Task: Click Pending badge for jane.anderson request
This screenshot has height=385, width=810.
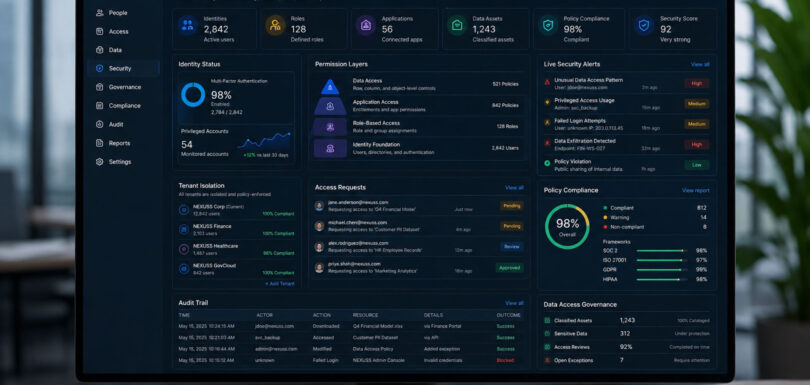Action: (x=511, y=206)
